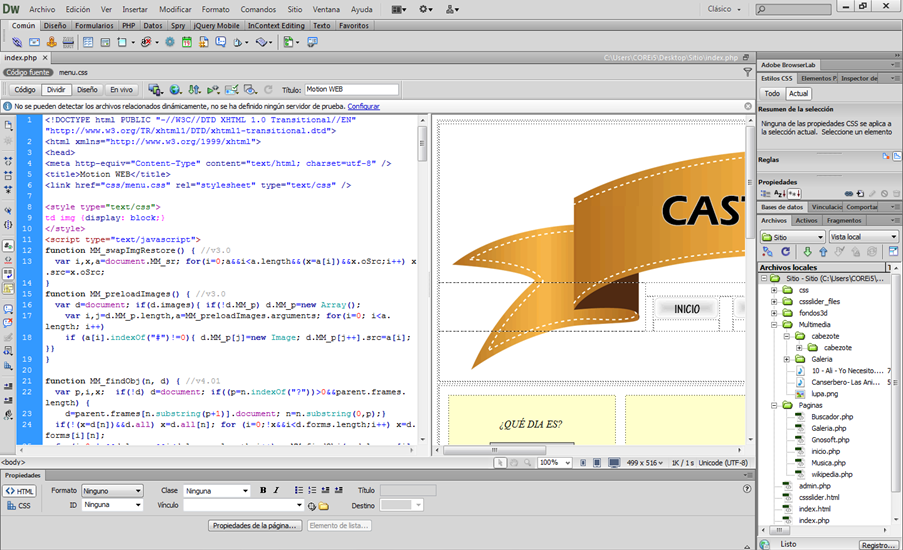Click the blue Put files arrow
This screenshot has width=903, height=550.
point(822,252)
